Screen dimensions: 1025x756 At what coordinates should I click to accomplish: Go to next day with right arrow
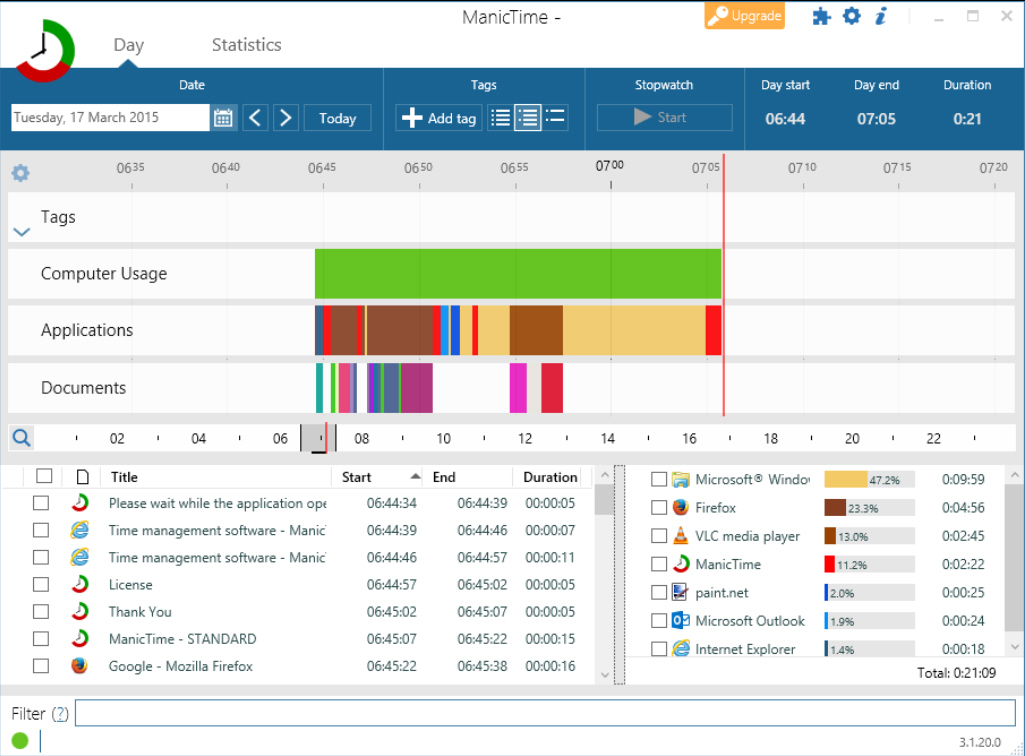pyautogui.click(x=286, y=117)
